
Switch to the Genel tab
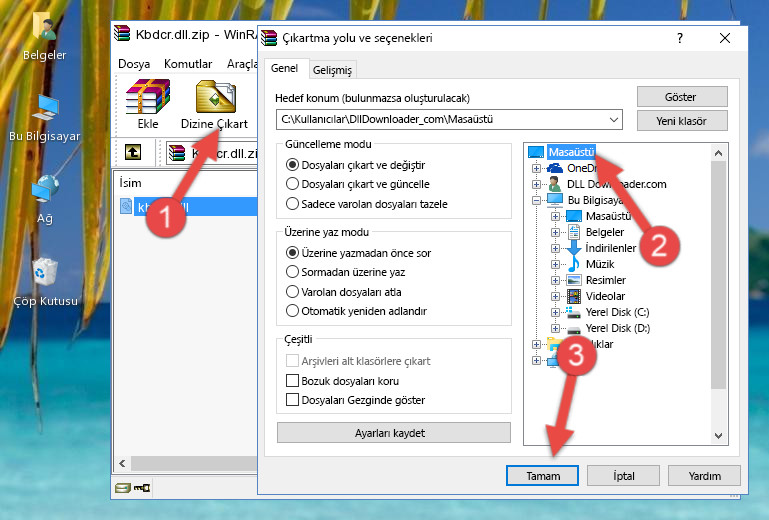[x=284, y=68]
